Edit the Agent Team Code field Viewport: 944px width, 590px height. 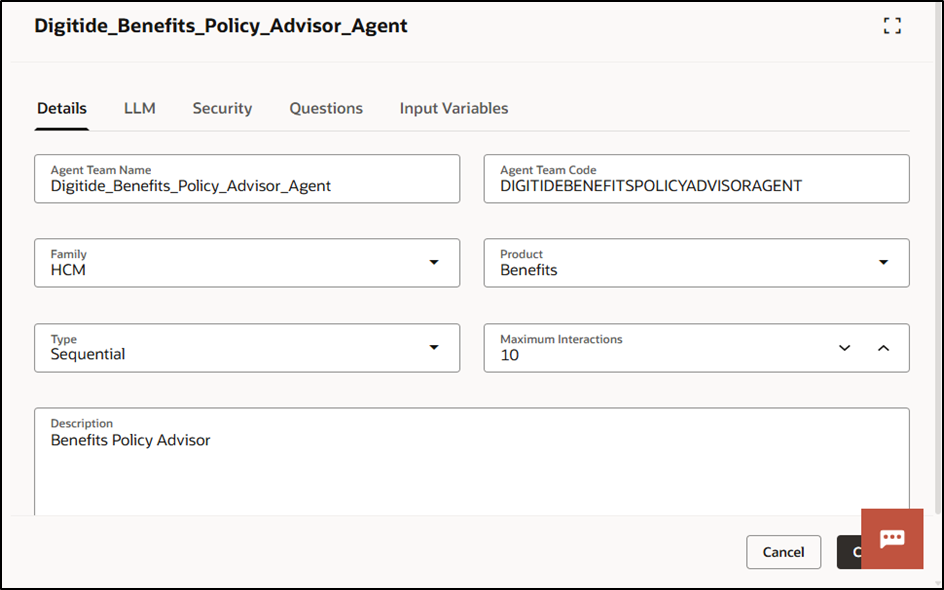pyautogui.click(x=697, y=179)
